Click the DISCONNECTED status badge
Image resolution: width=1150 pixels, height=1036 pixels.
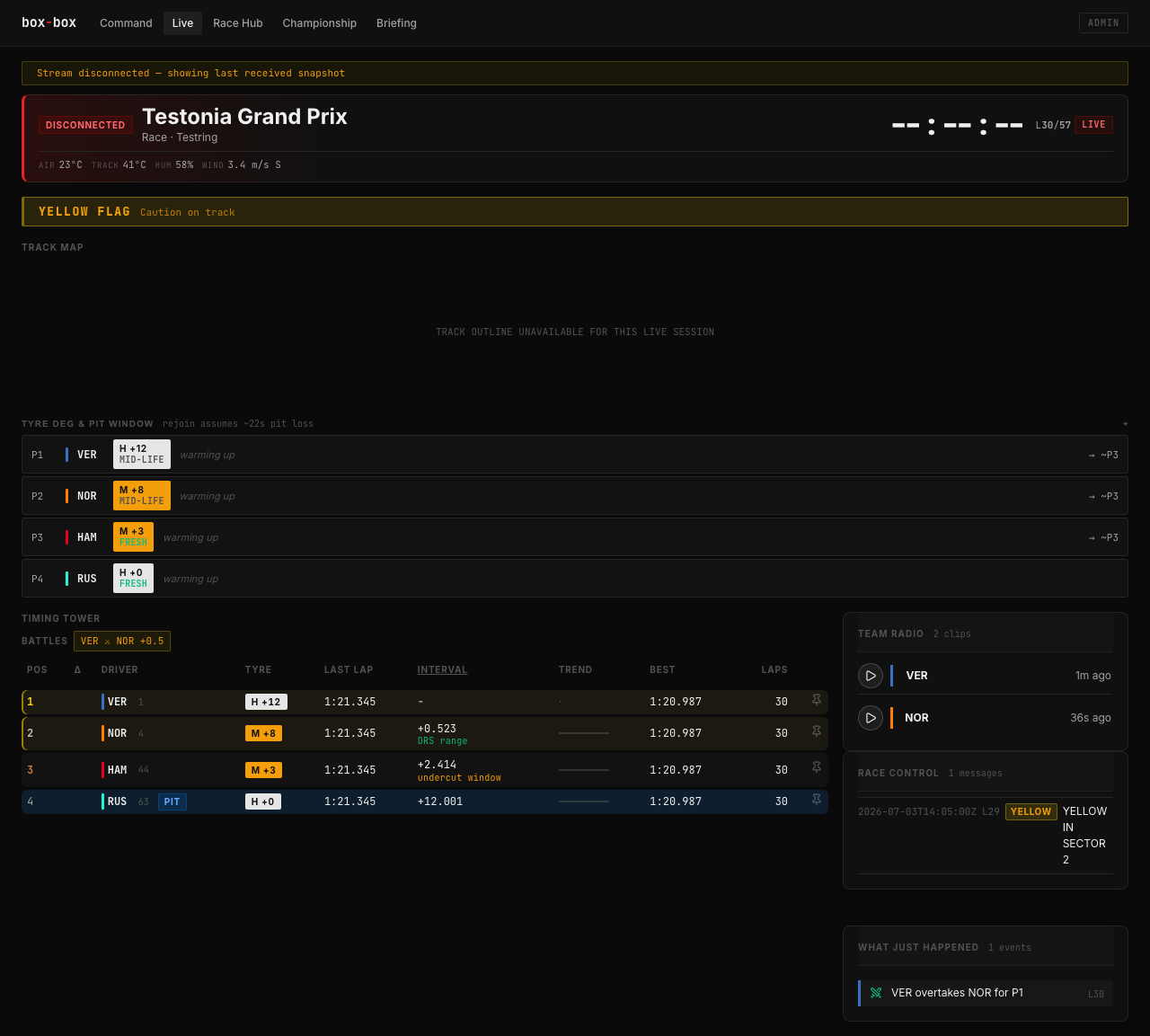pos(85,125)
